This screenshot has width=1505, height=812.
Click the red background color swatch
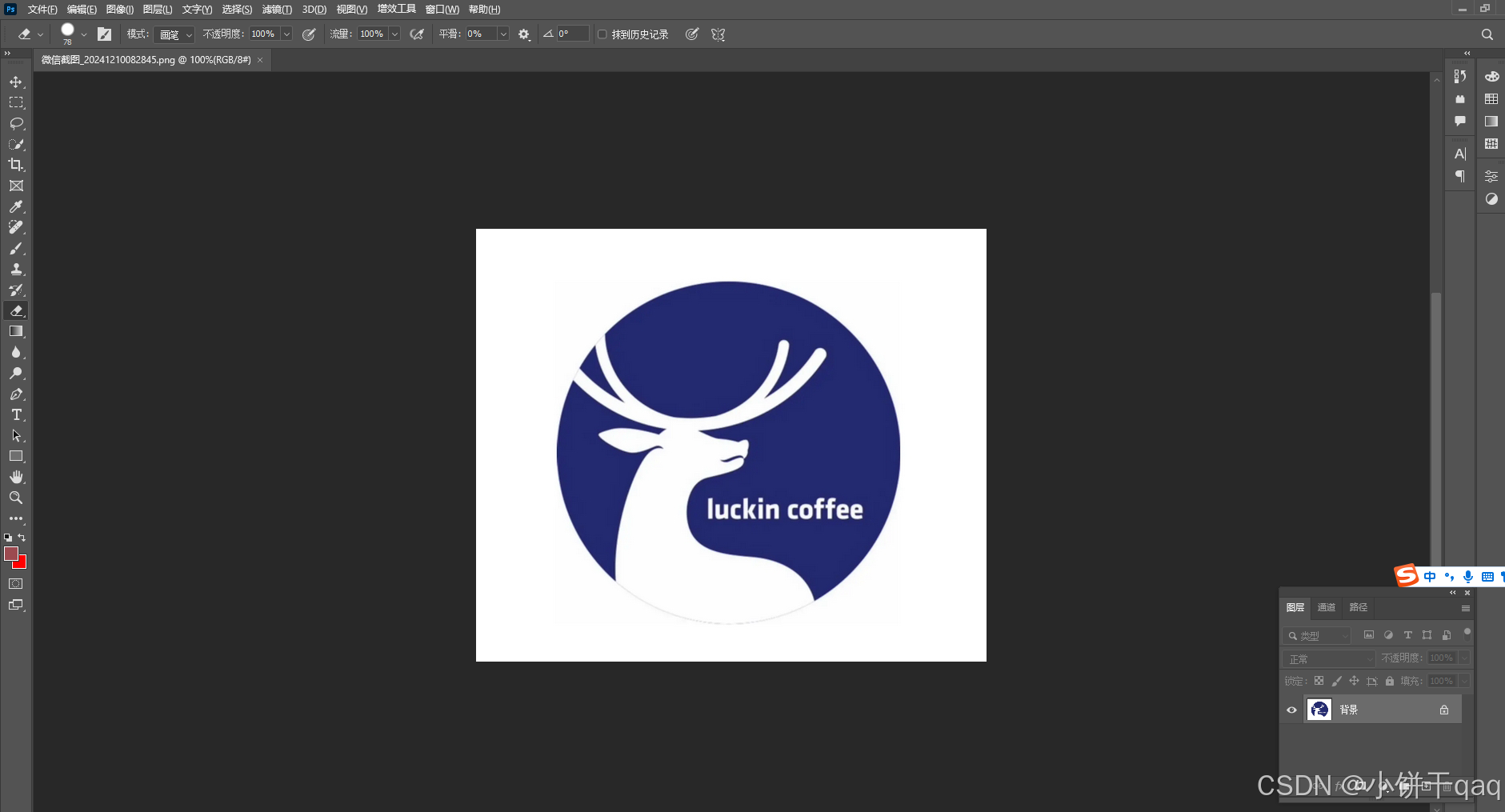tap(22, 564)
